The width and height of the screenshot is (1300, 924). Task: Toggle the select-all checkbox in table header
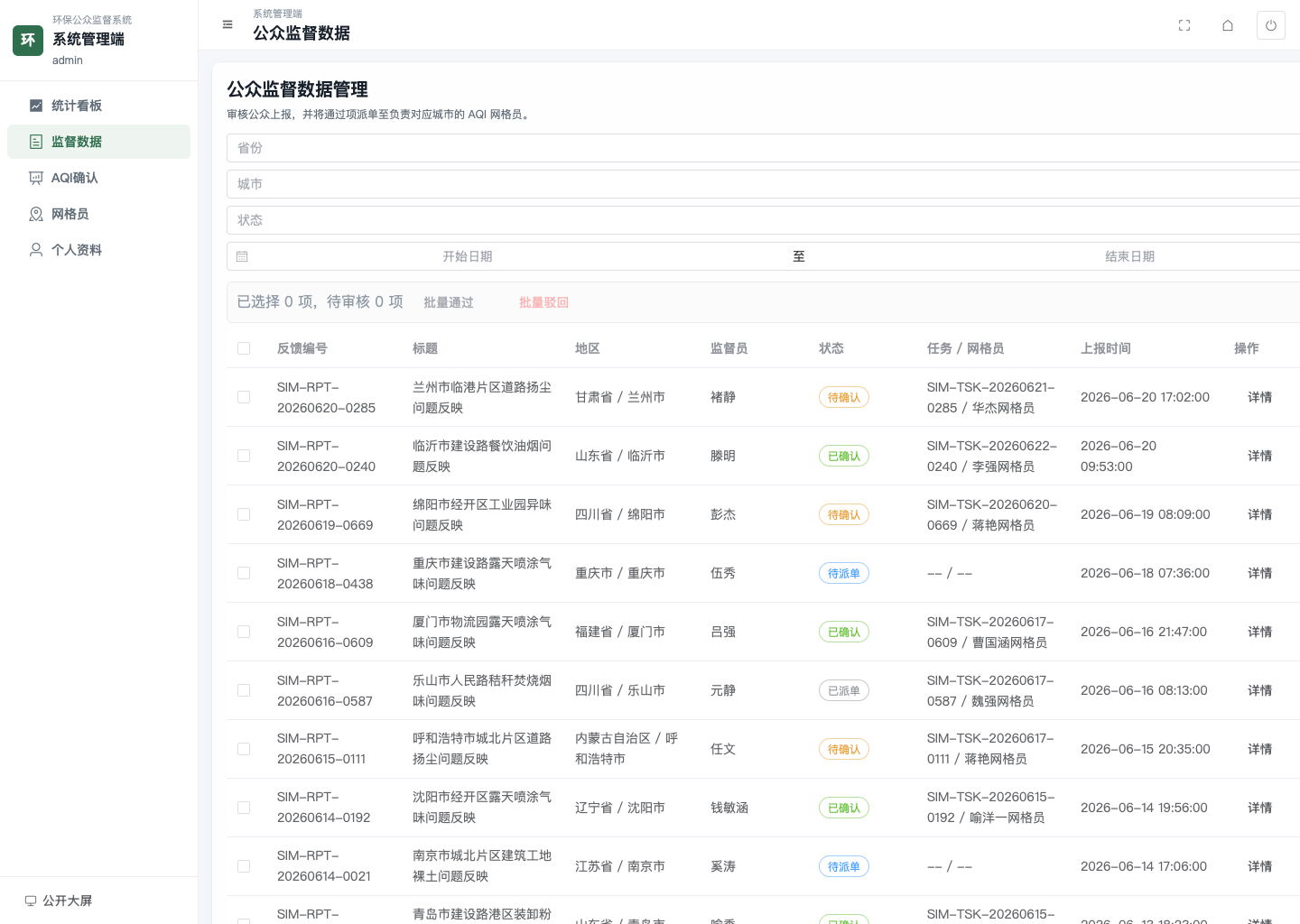[x=244, y=348]
